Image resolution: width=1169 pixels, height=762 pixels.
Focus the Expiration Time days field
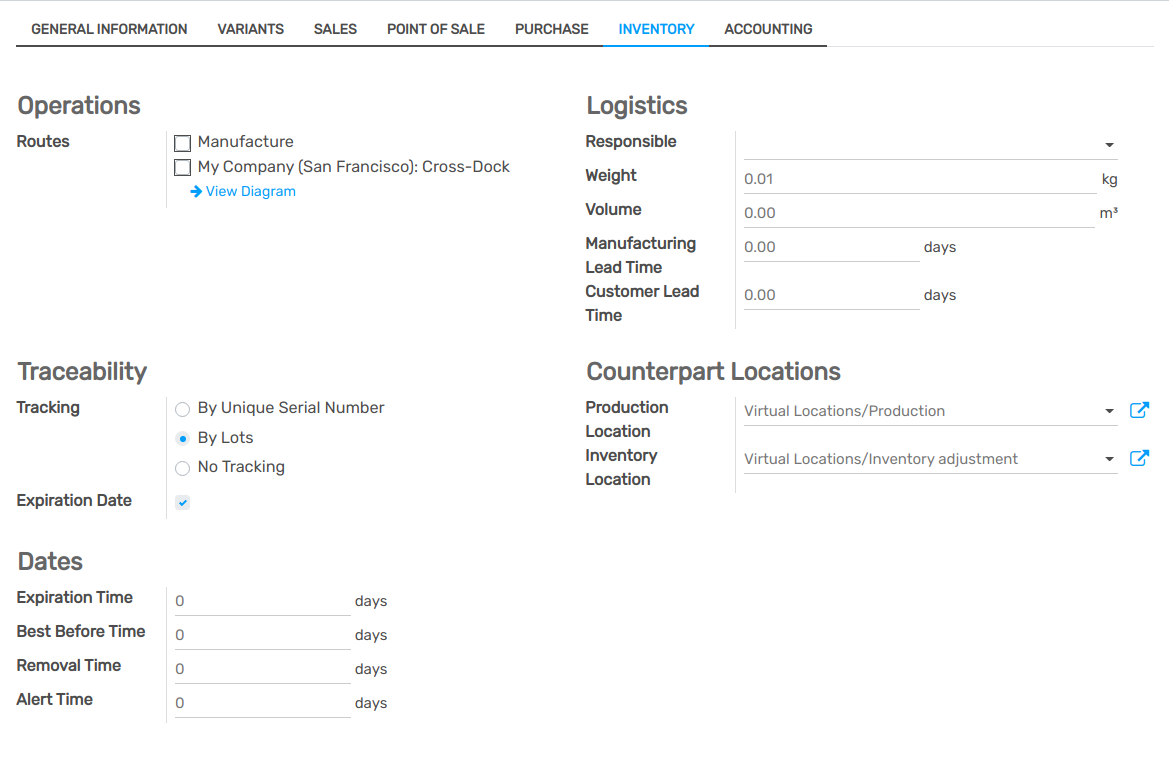(262, 601)
